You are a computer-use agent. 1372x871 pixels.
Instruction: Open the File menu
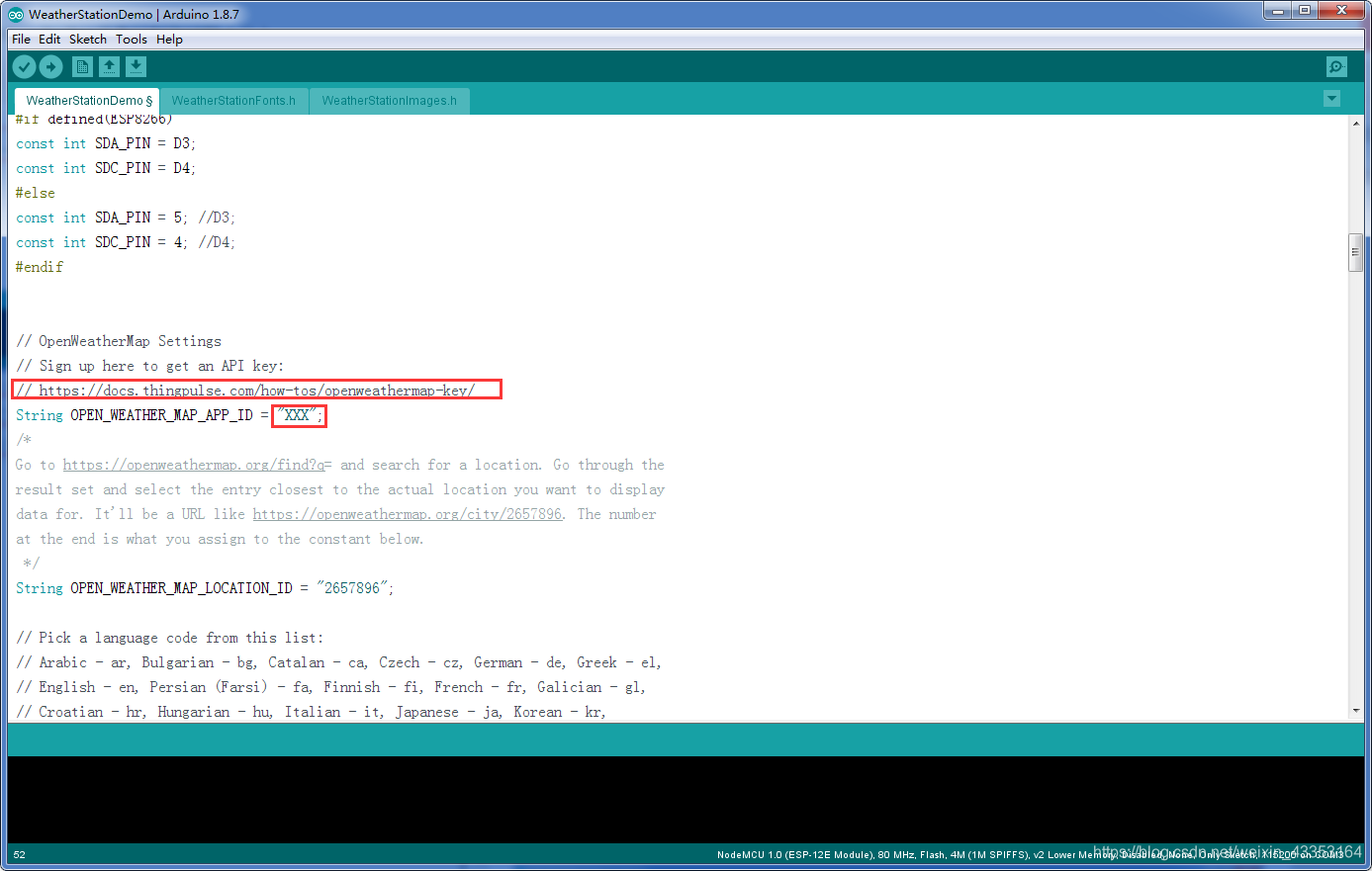tap(21, 40)
